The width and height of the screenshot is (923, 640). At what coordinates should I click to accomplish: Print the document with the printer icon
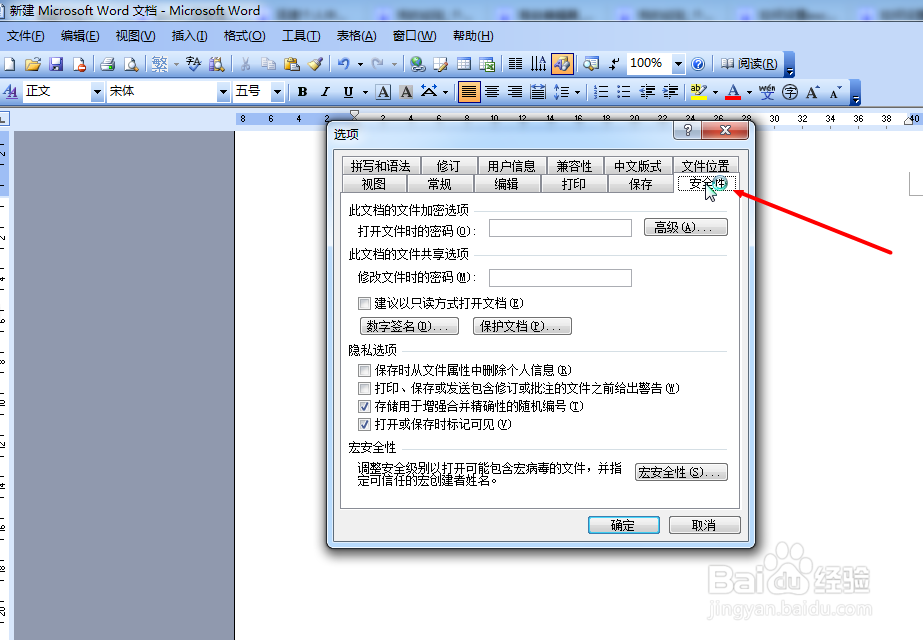point(107,64)
